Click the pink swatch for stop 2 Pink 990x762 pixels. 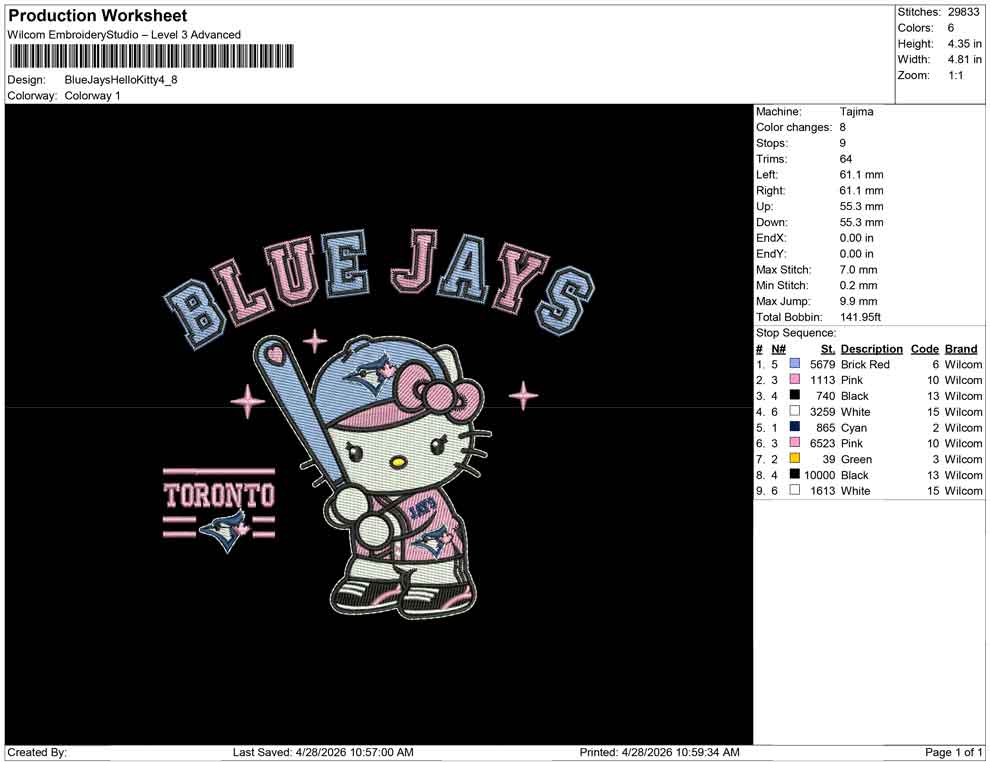pyautogui.click(x=795, y=379)
